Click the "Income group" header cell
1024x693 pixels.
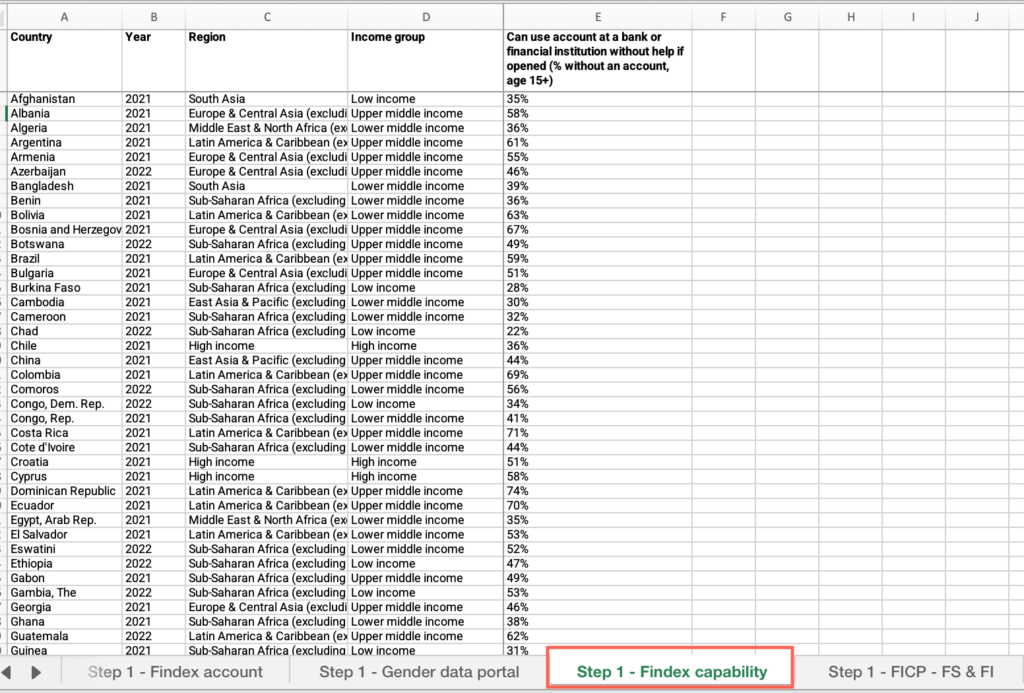click(426, 60)
